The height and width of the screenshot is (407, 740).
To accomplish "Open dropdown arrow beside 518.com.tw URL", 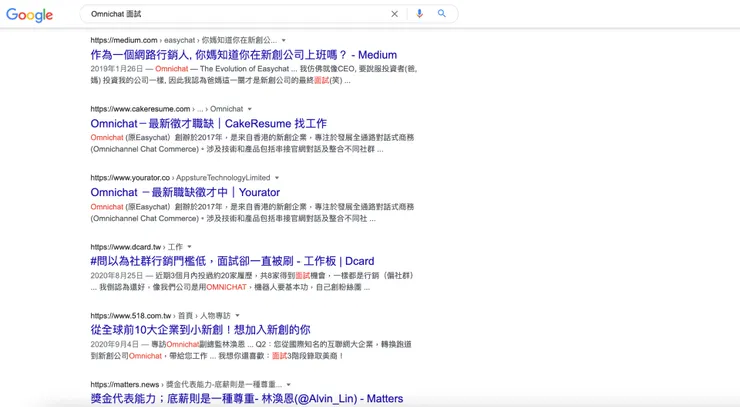I will (237, 315).
